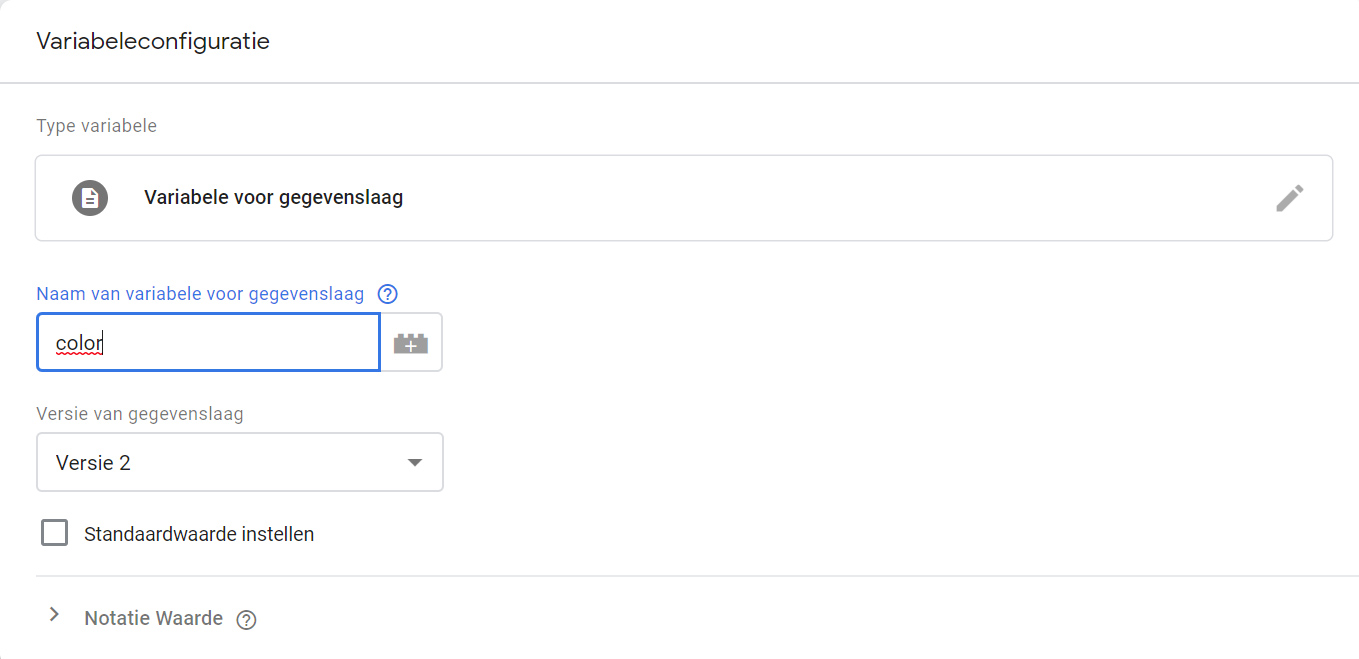
Task: Click the 'Versie van gegevenslaag' label
Action: tap(139, 413)
